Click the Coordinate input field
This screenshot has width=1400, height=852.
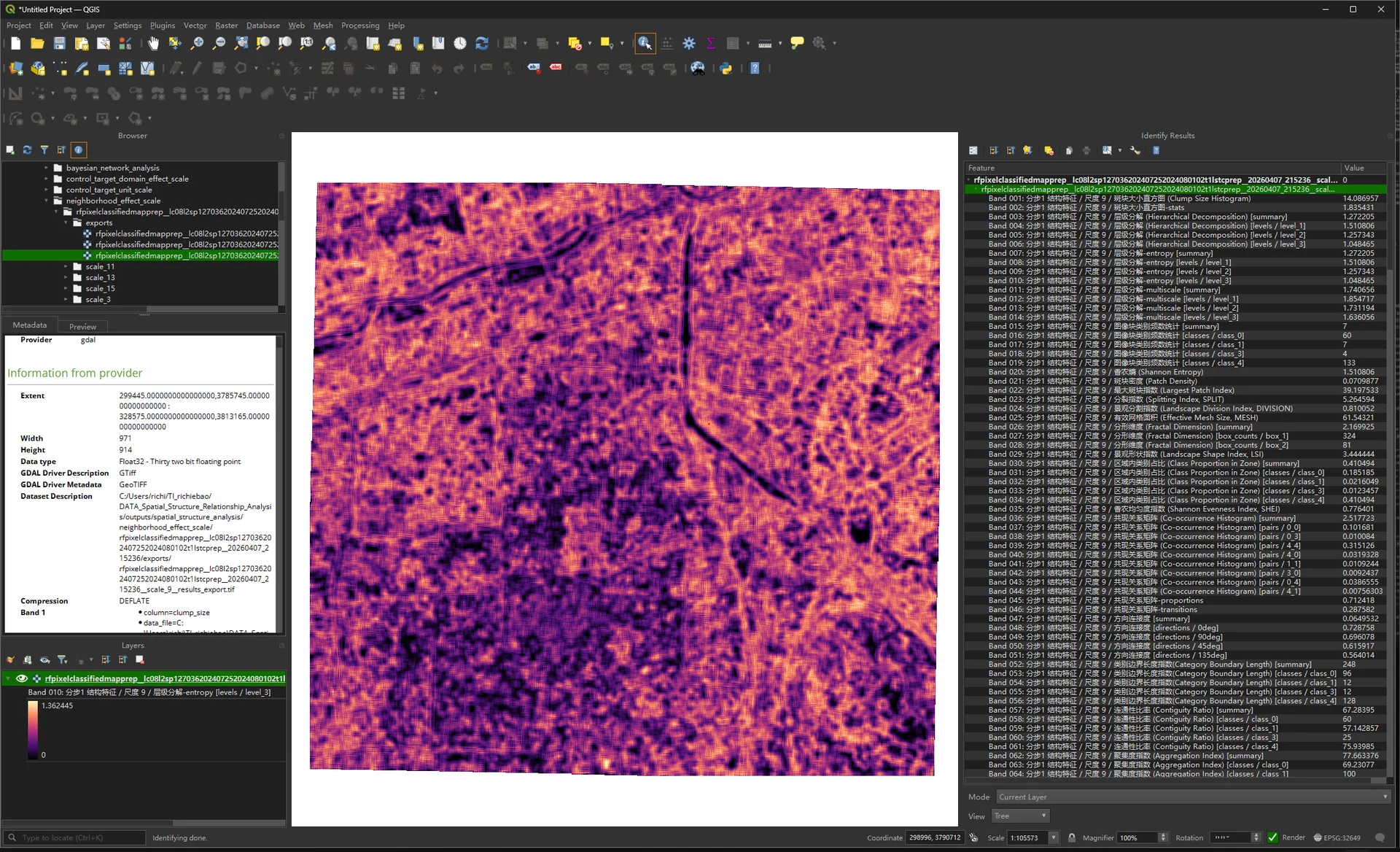(934, 837)
